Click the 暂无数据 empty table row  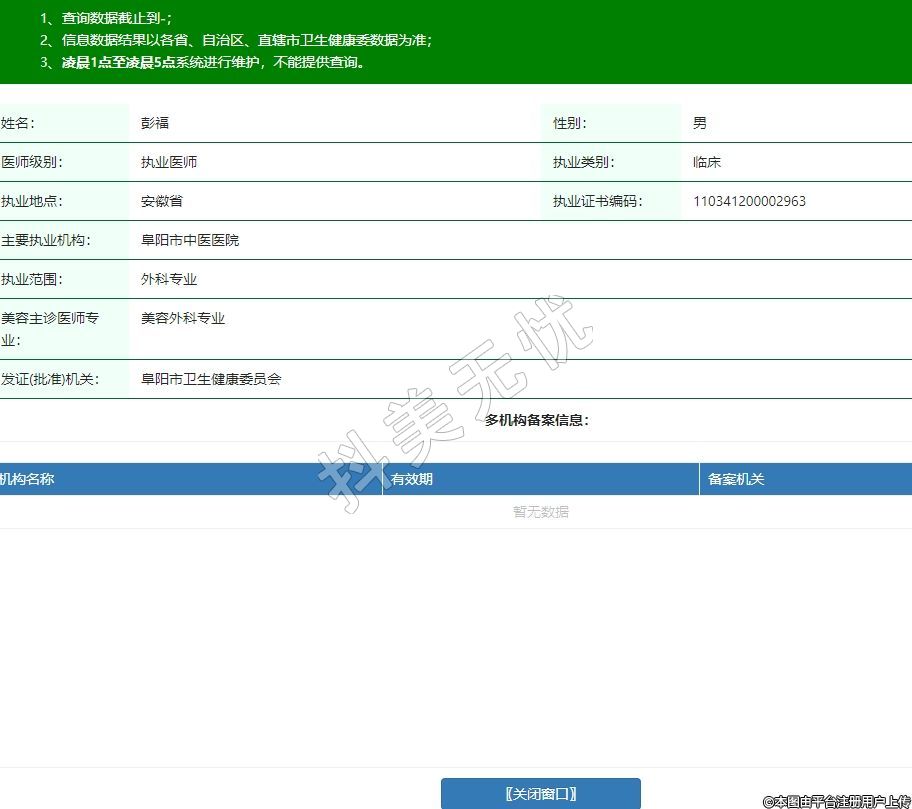pos(540,511)
